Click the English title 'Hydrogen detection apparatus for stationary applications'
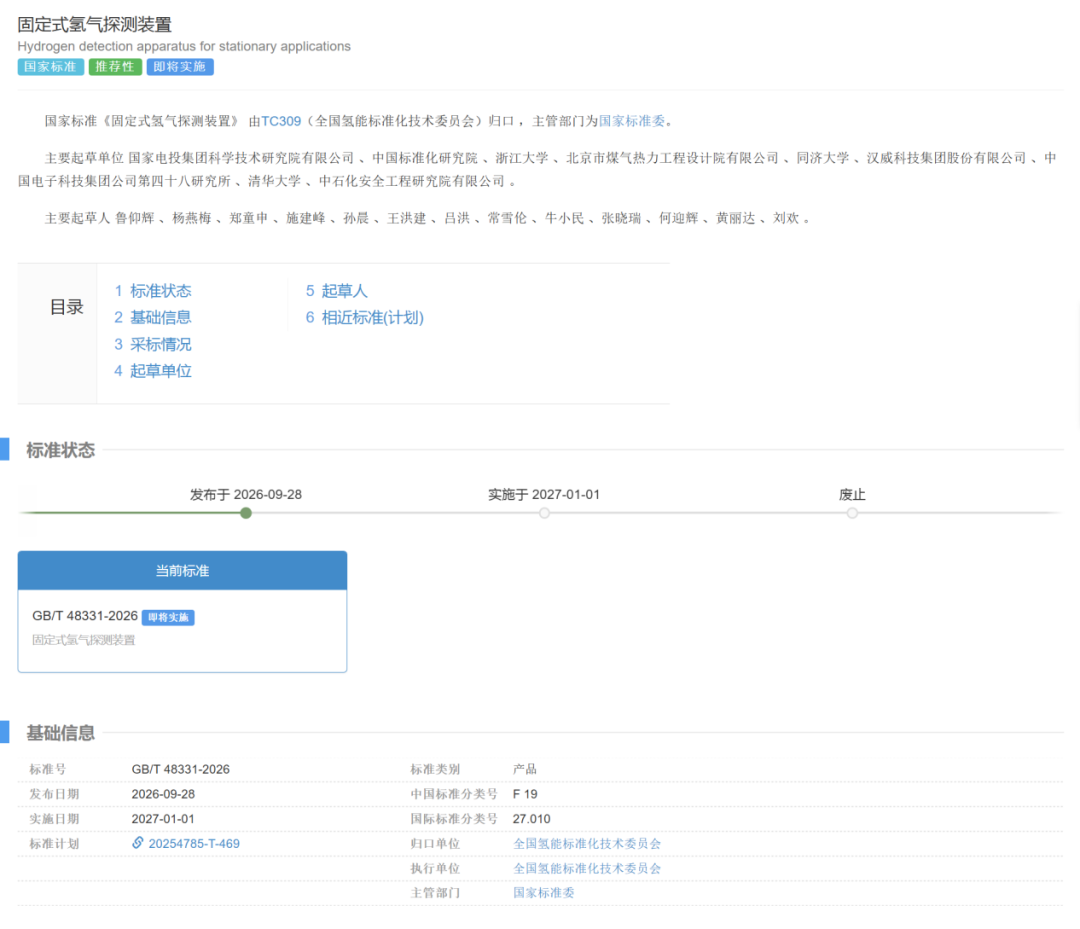The height and width of the screenshot is (929, 1080). tap(184, 46)
